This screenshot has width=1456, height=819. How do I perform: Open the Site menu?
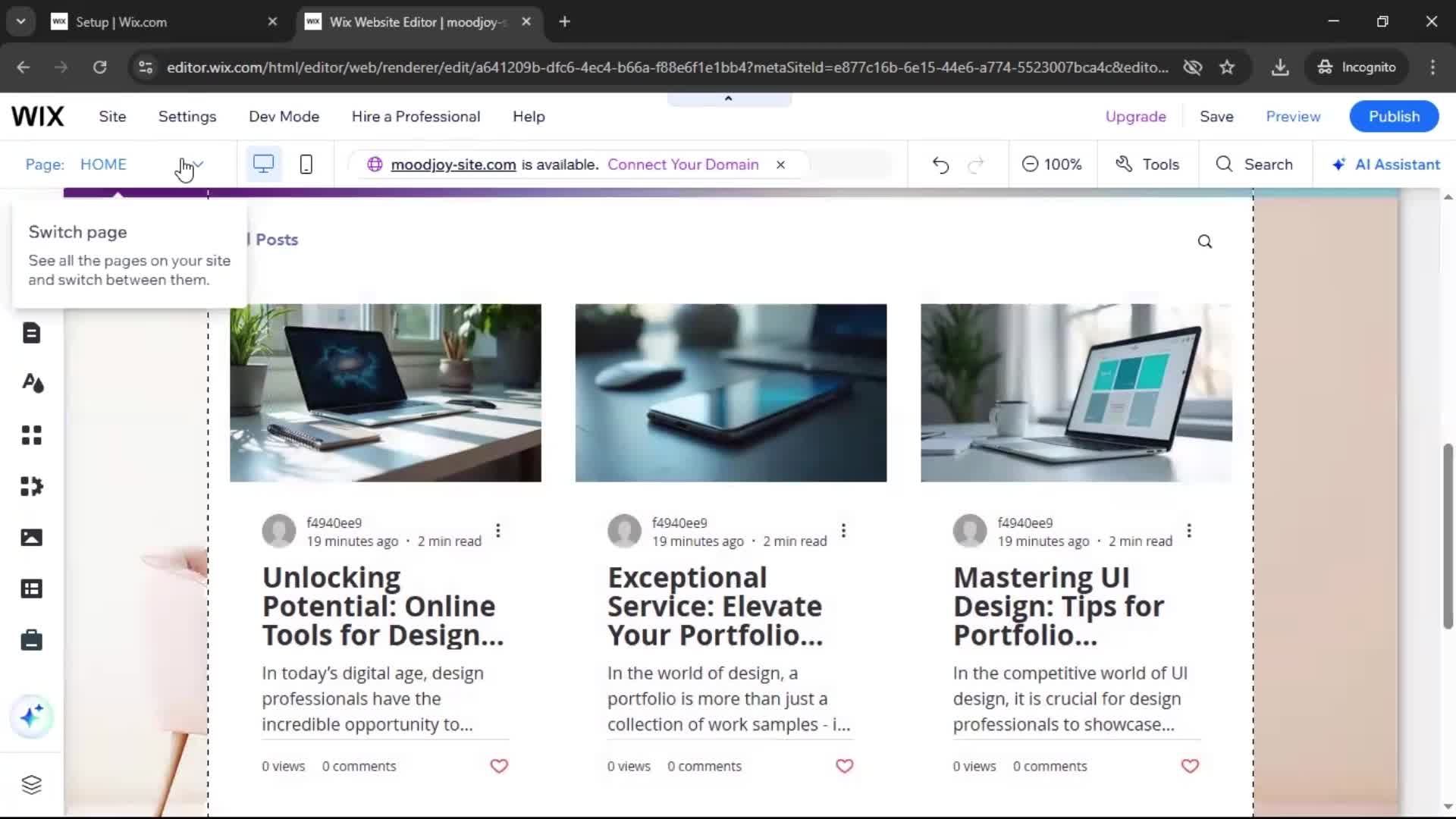pos(112,116)
